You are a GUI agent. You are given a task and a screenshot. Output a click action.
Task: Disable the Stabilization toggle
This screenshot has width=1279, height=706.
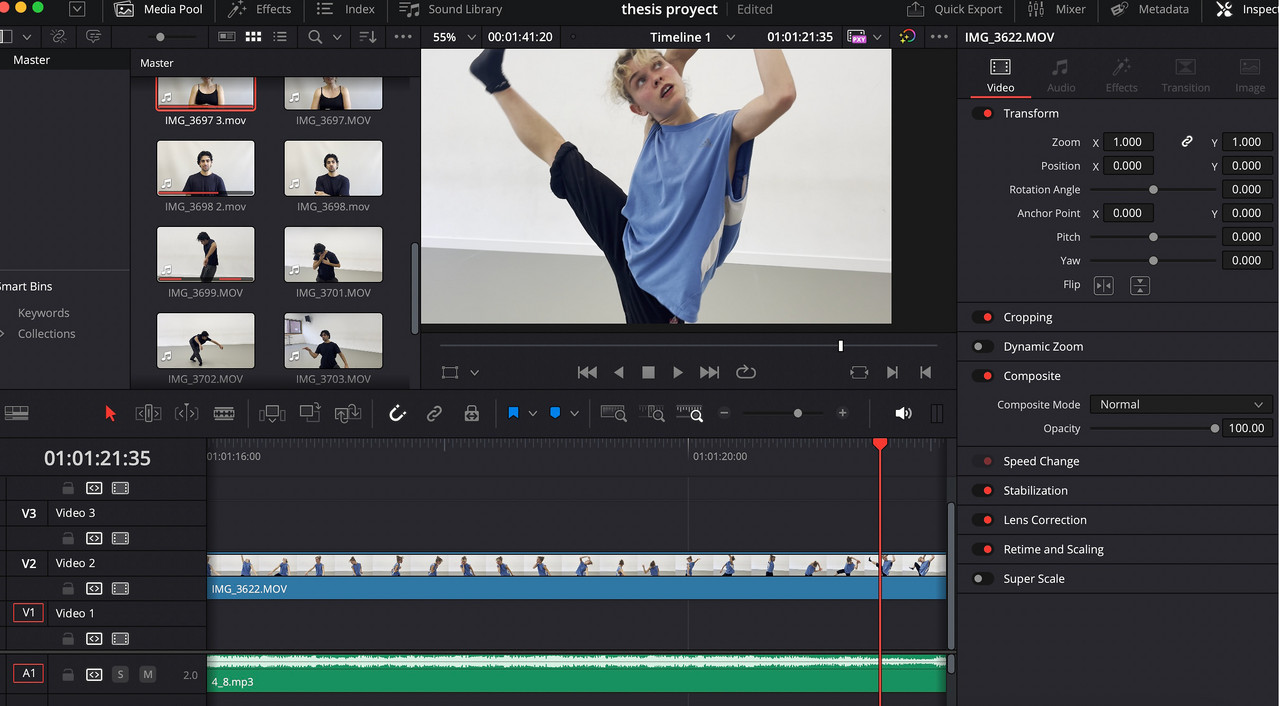[x=983, y=491]
